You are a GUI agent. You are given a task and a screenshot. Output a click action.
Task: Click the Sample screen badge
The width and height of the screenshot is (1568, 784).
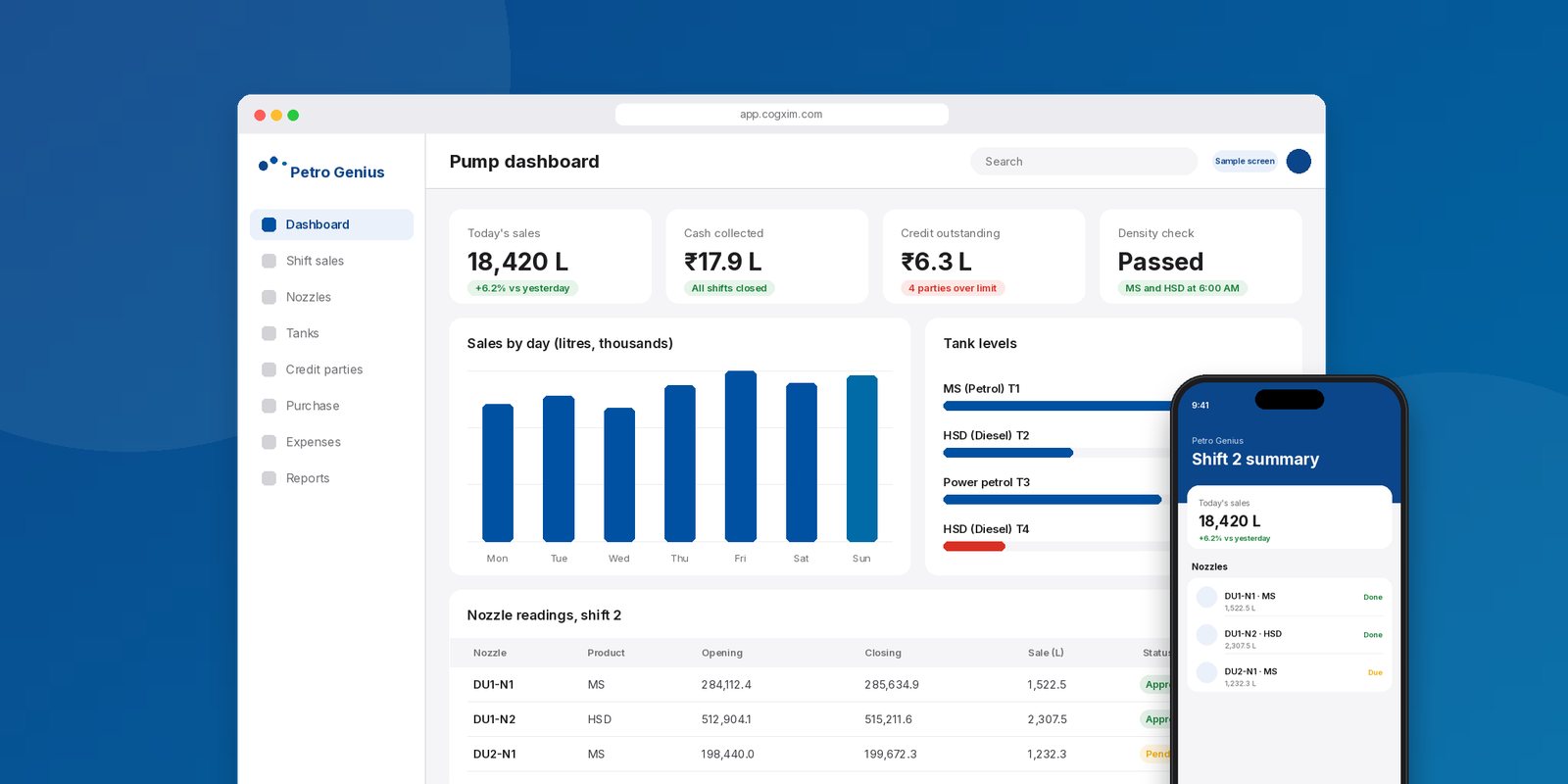(x=1245, y=161)
